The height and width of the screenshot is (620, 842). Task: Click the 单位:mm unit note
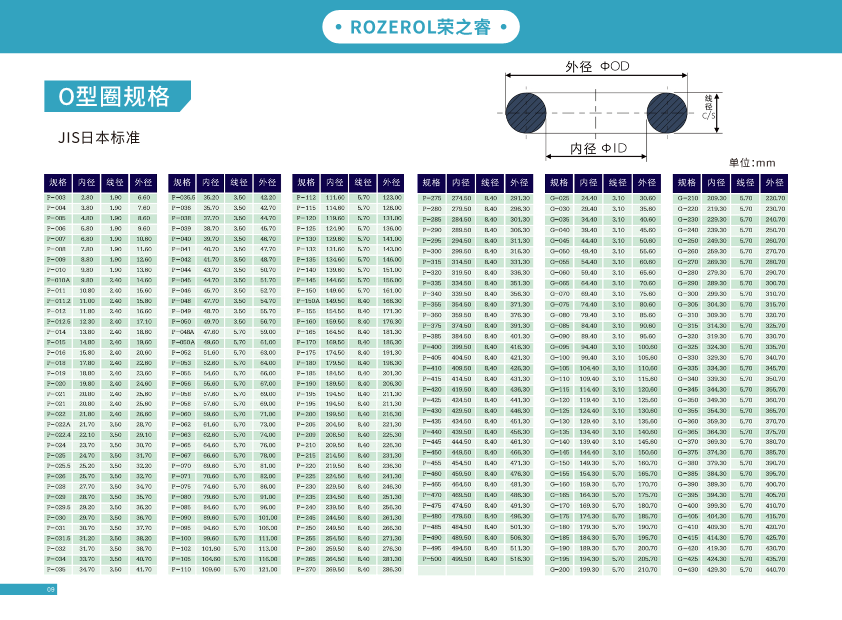(x=752, y=163)
